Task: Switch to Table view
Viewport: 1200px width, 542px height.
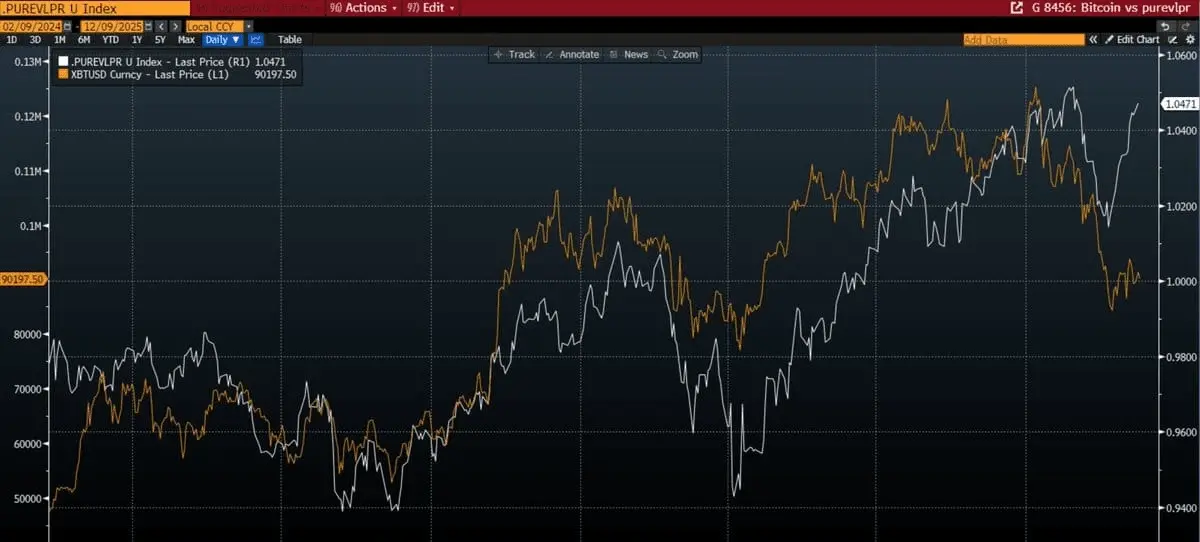Action: [290, 40]
